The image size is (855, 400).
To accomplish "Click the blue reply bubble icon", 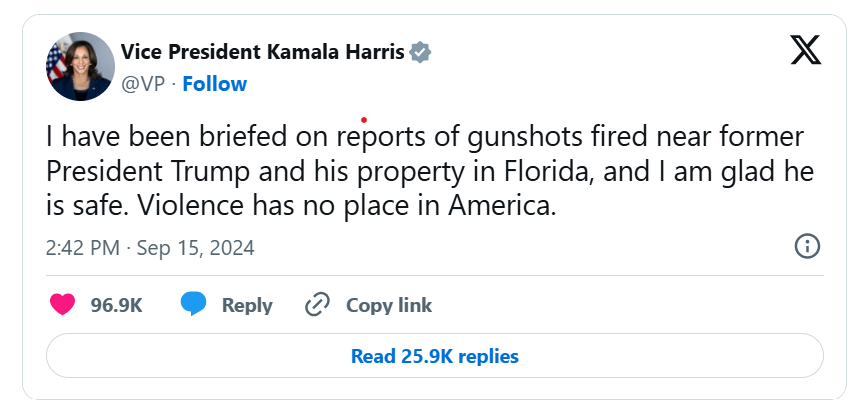I will [194, 304].
